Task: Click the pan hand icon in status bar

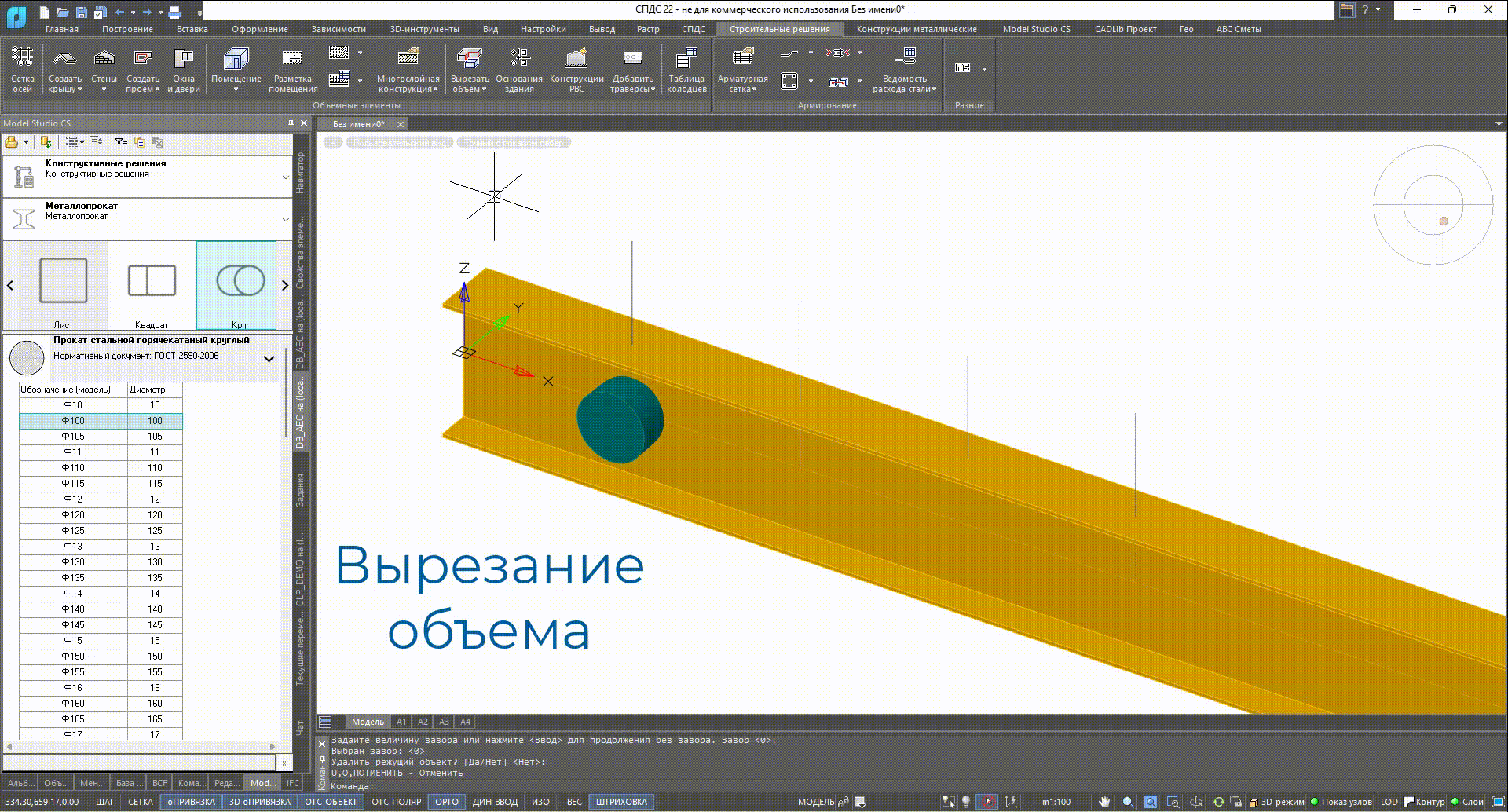Action: click(x=1104, y=802)
